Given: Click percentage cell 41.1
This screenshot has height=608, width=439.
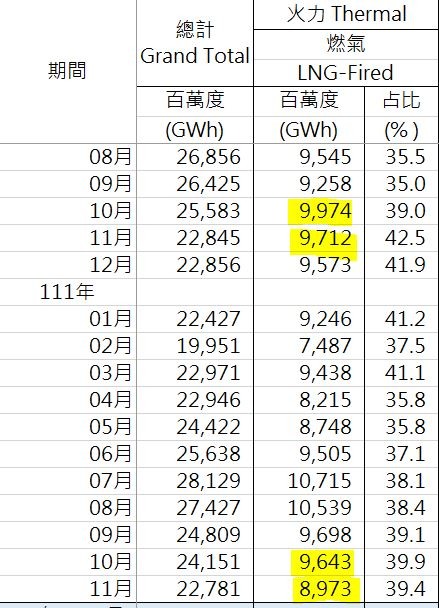Looking at the screenshot, I should [405, 373].
